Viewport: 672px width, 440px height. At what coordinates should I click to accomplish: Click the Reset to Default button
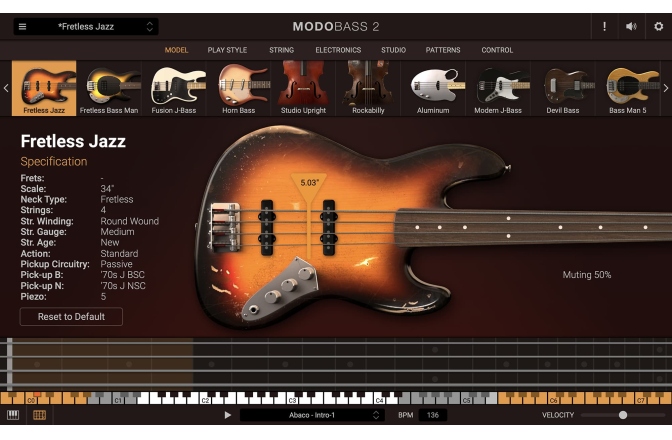[71, 317]
